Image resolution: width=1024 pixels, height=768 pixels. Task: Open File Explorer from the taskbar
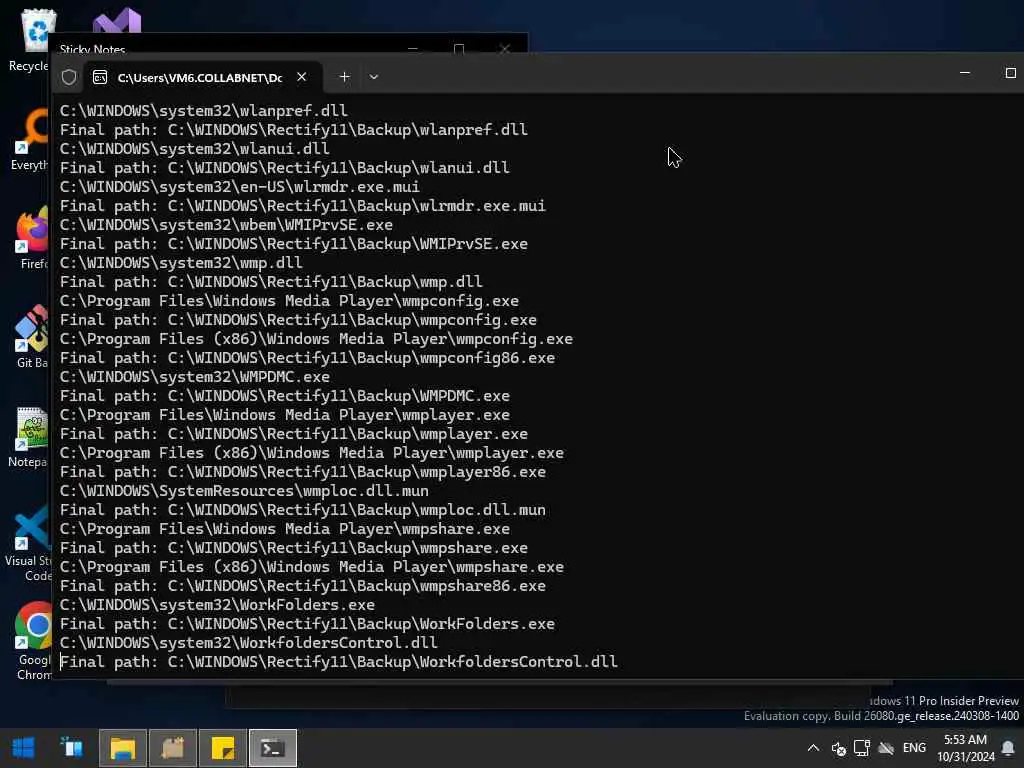coord(123,748)
